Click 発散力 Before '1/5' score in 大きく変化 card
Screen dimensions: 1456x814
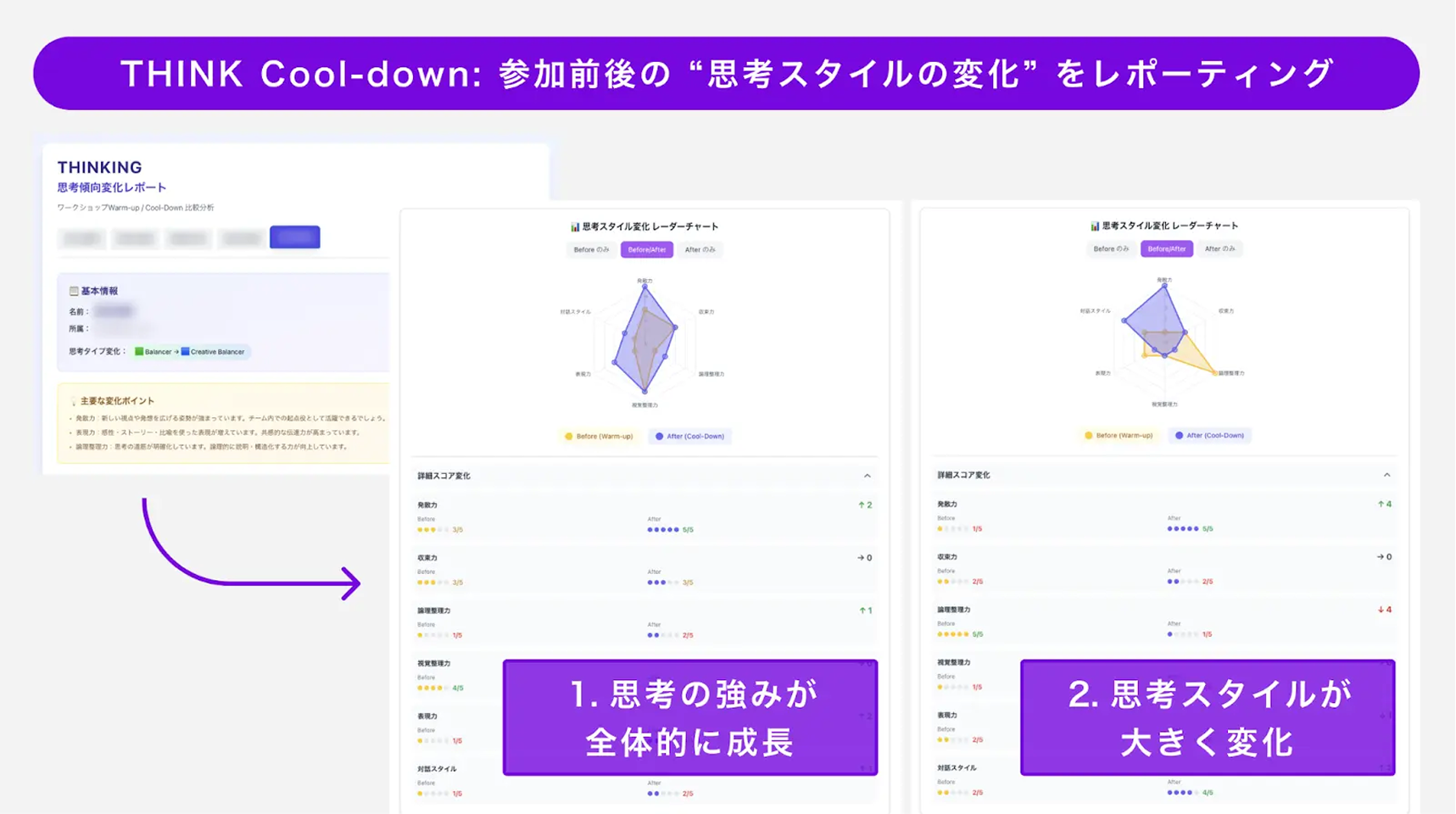tap(977, 529)
